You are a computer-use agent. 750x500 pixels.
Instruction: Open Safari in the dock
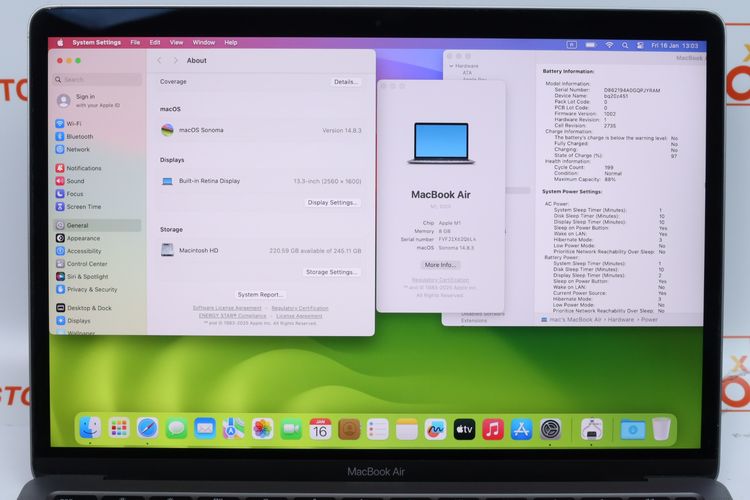point(147,428)
